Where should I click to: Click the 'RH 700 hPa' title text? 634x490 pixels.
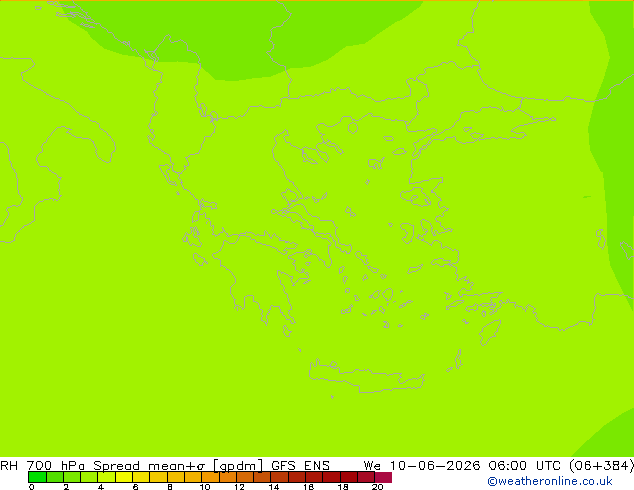tap(42, 465)
